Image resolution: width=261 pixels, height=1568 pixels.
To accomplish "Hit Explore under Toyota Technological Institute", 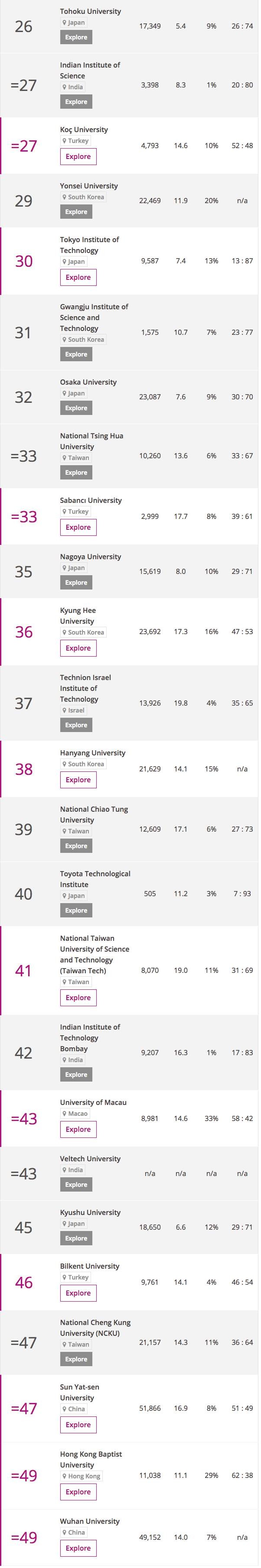I will tap(76, 910).
